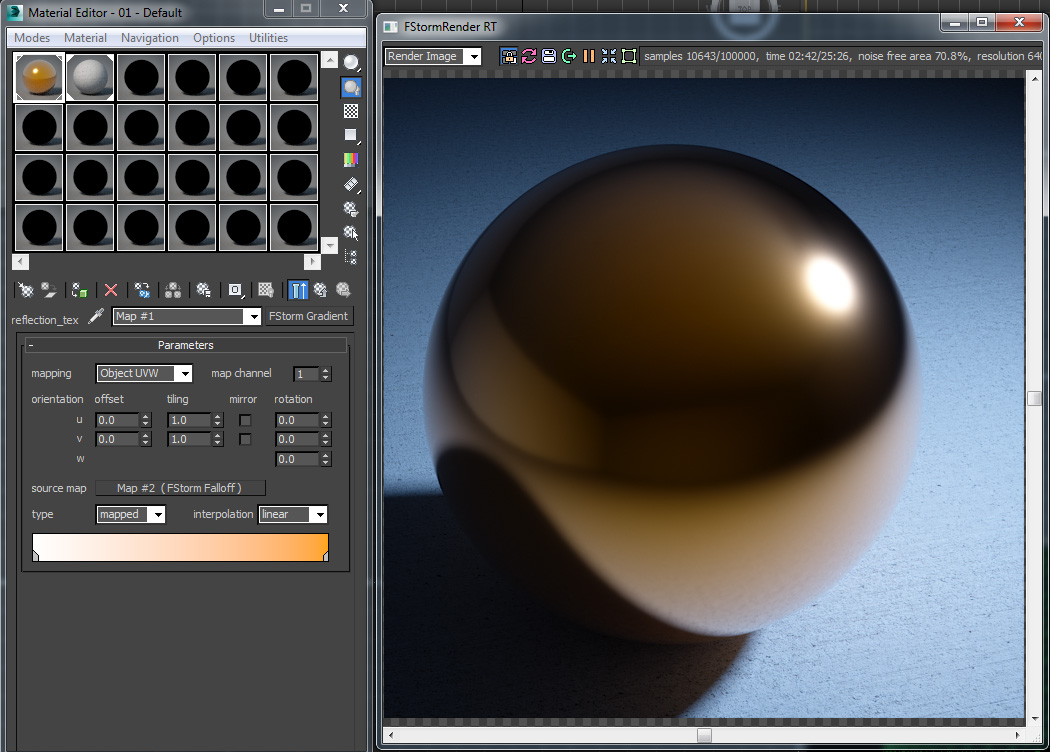
Task: Click the Make Unique icon
Action: [x=173, y=290]
